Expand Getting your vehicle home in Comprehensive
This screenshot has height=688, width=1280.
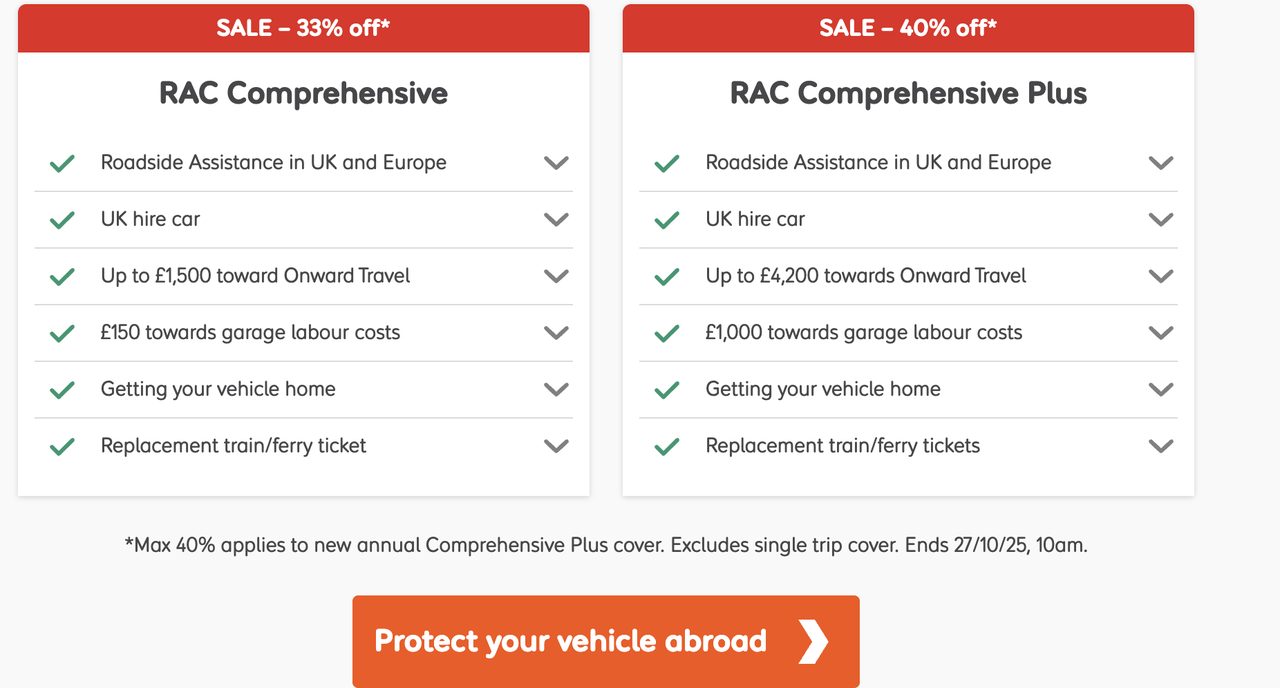[x=556, y=389]
